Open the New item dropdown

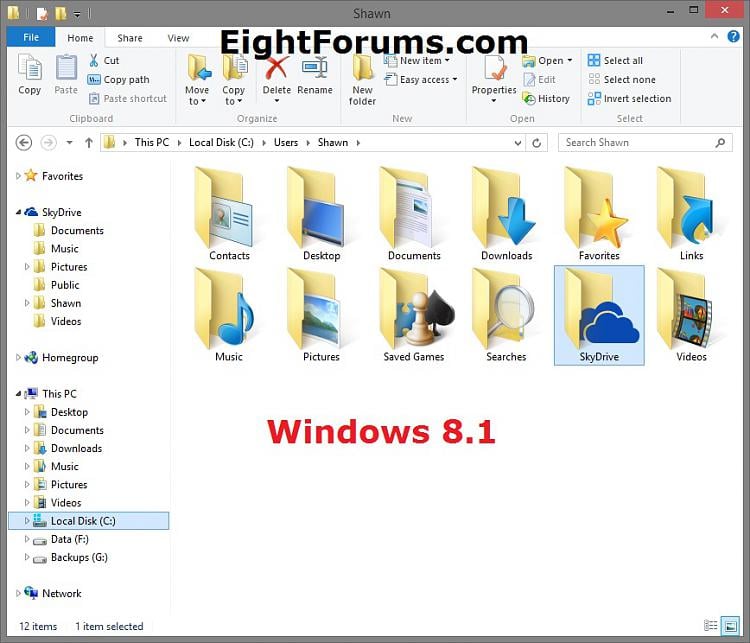417,60
